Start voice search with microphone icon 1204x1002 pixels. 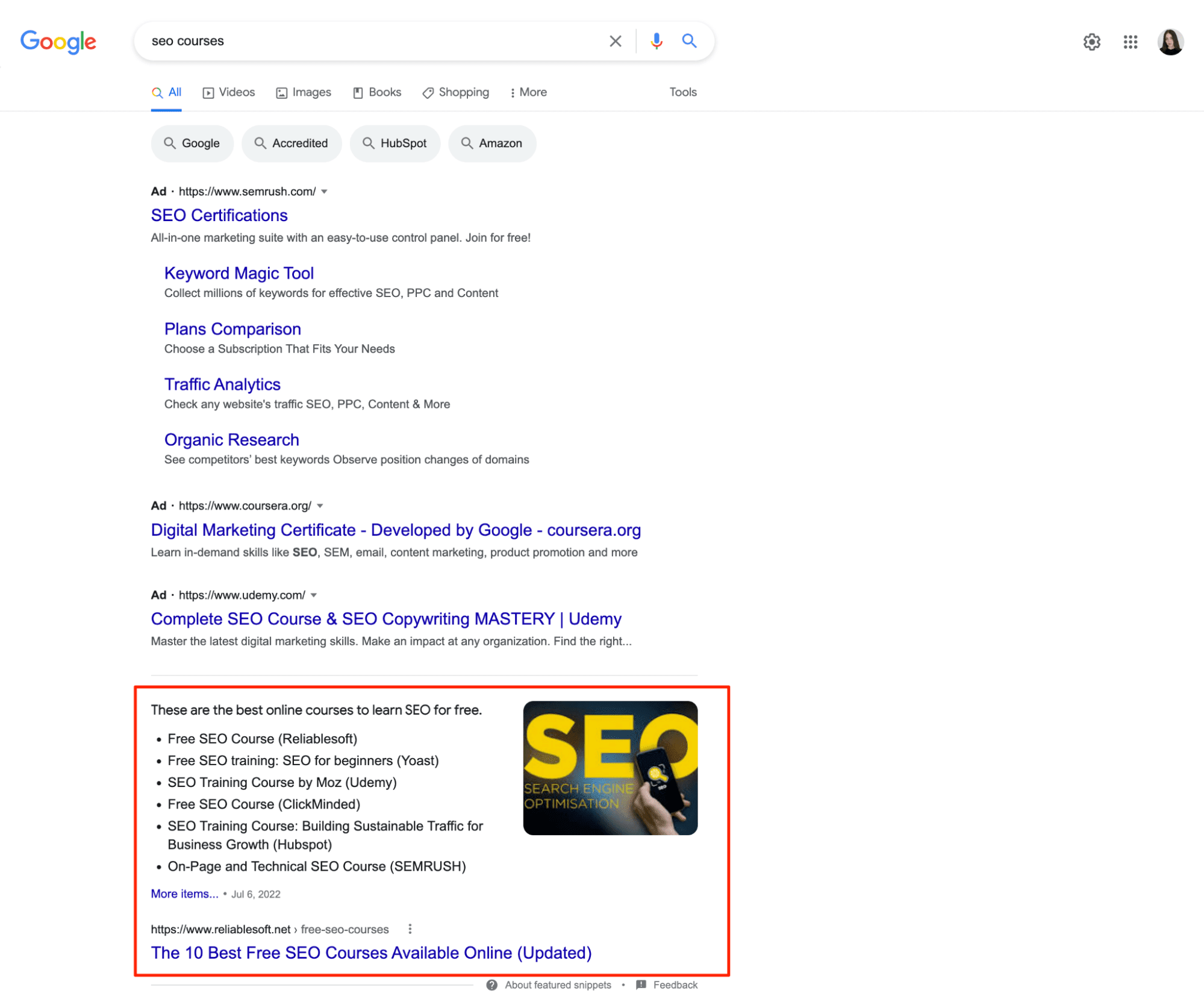[x=657, y=41]
